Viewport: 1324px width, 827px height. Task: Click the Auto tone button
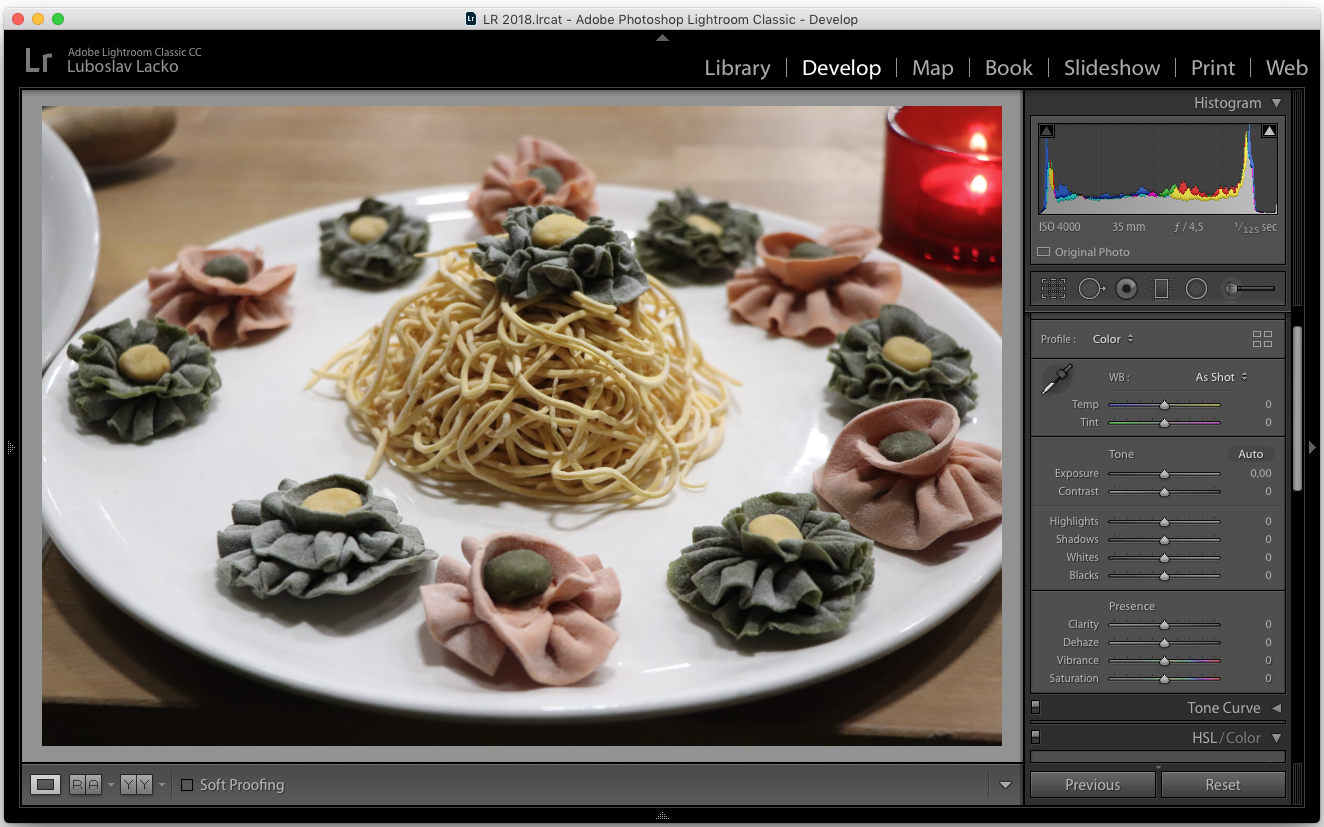click(x=1250, y=454)
